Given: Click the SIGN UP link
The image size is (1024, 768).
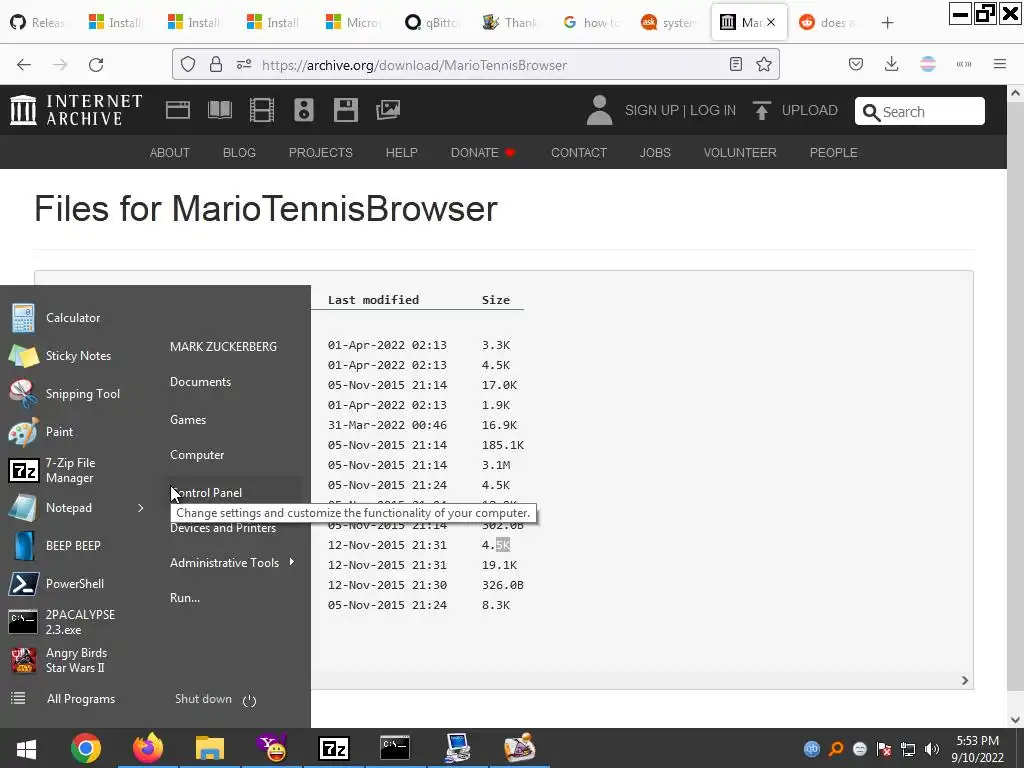Looking at the screenshot, I should [x=651, y=110].
